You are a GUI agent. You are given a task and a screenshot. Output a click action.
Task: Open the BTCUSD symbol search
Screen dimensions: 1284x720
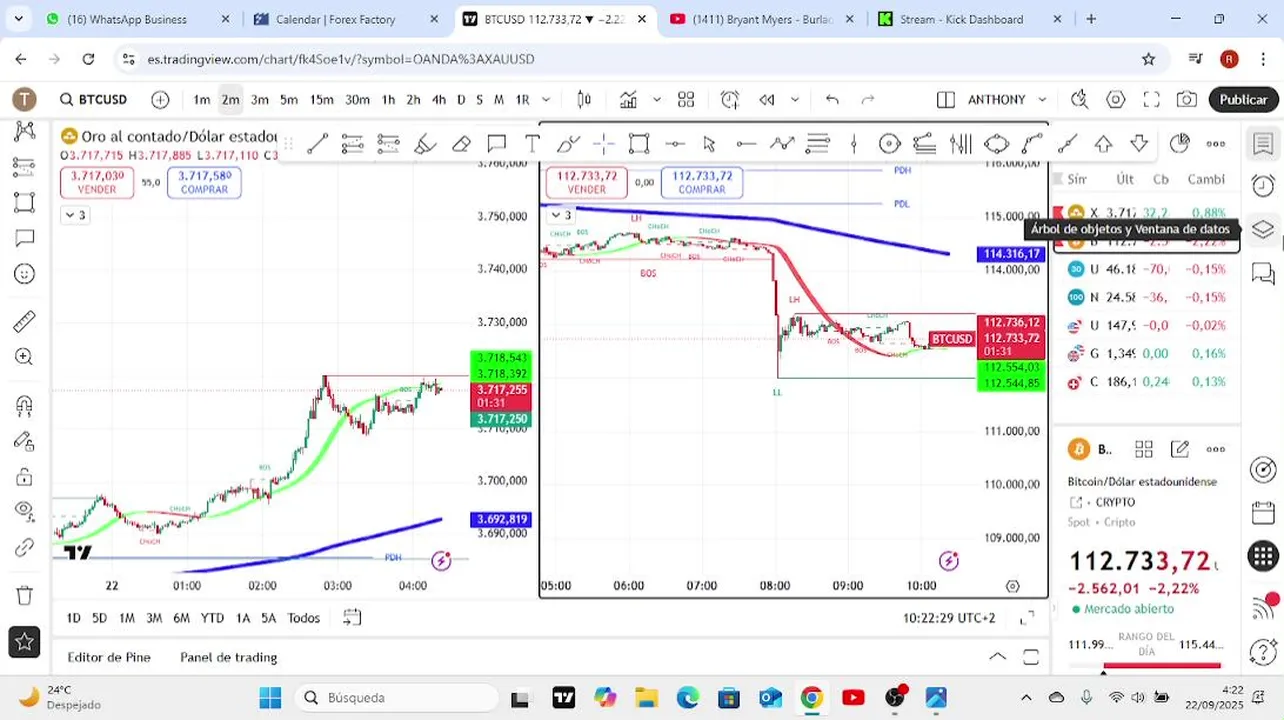[93, 99]
